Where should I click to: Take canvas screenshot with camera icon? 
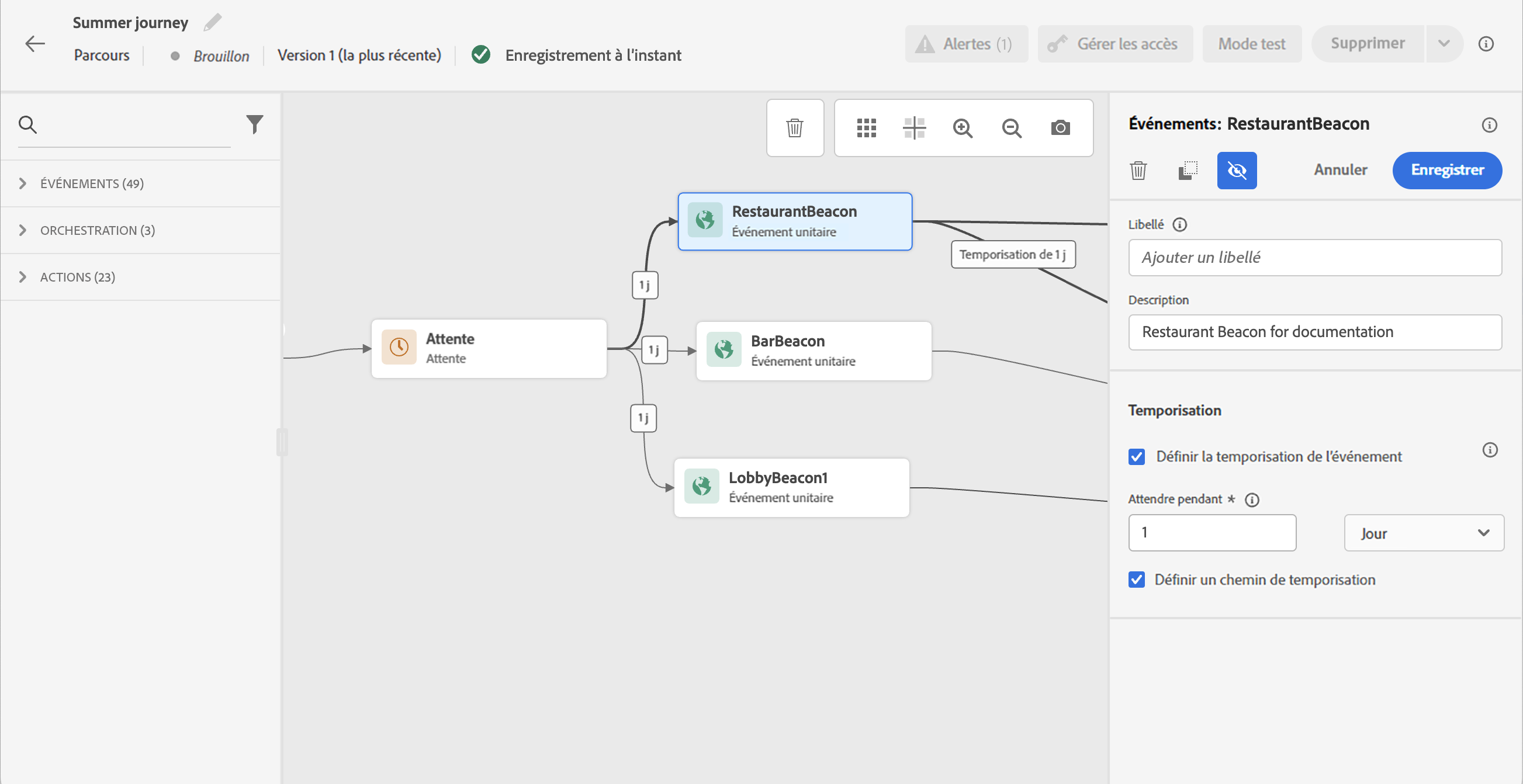point(1060,127)
